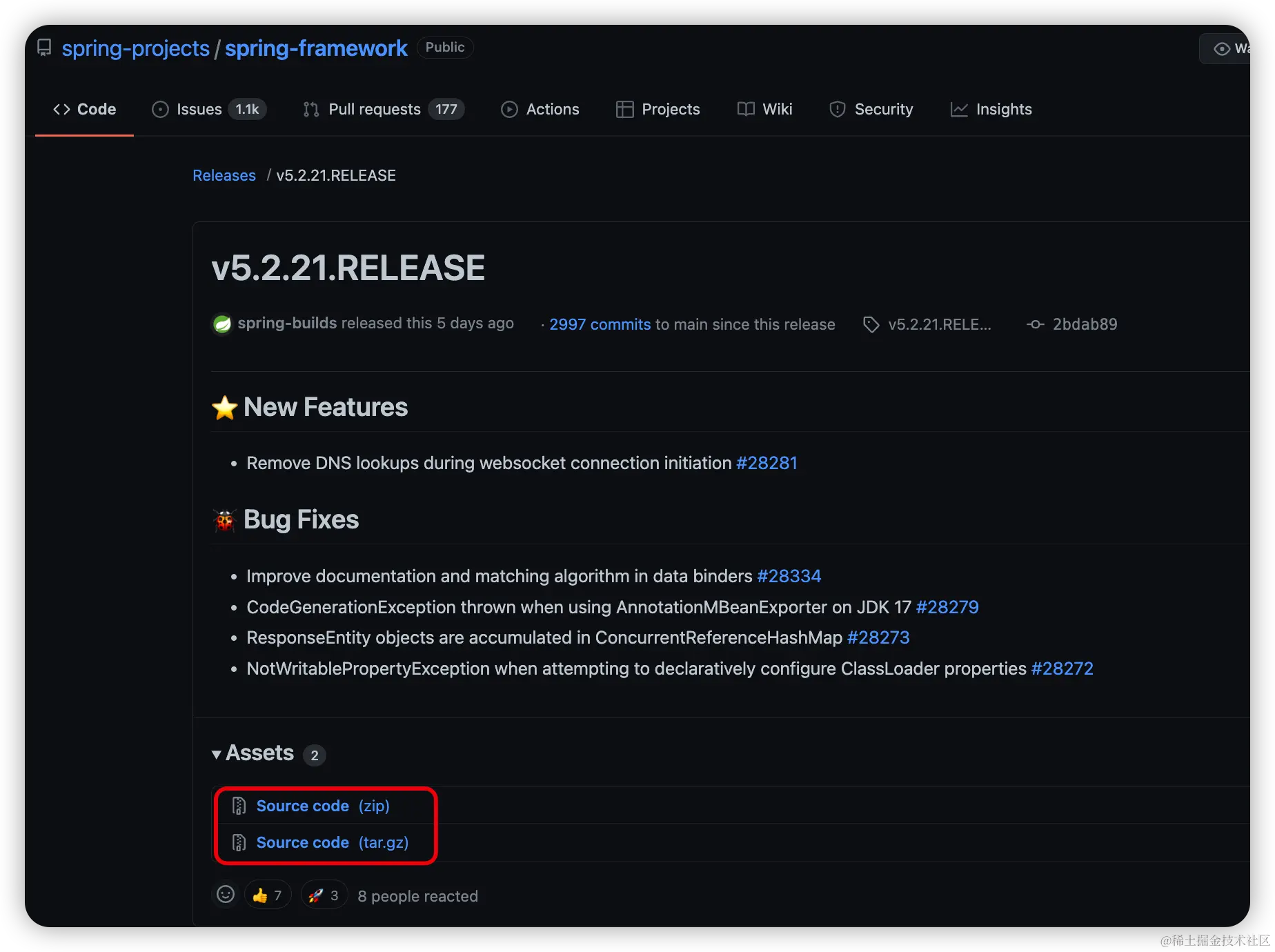Screen dimensions: 1275x952
Task: Open the v5.2.21.RELE... tag link
Action: 940,324
